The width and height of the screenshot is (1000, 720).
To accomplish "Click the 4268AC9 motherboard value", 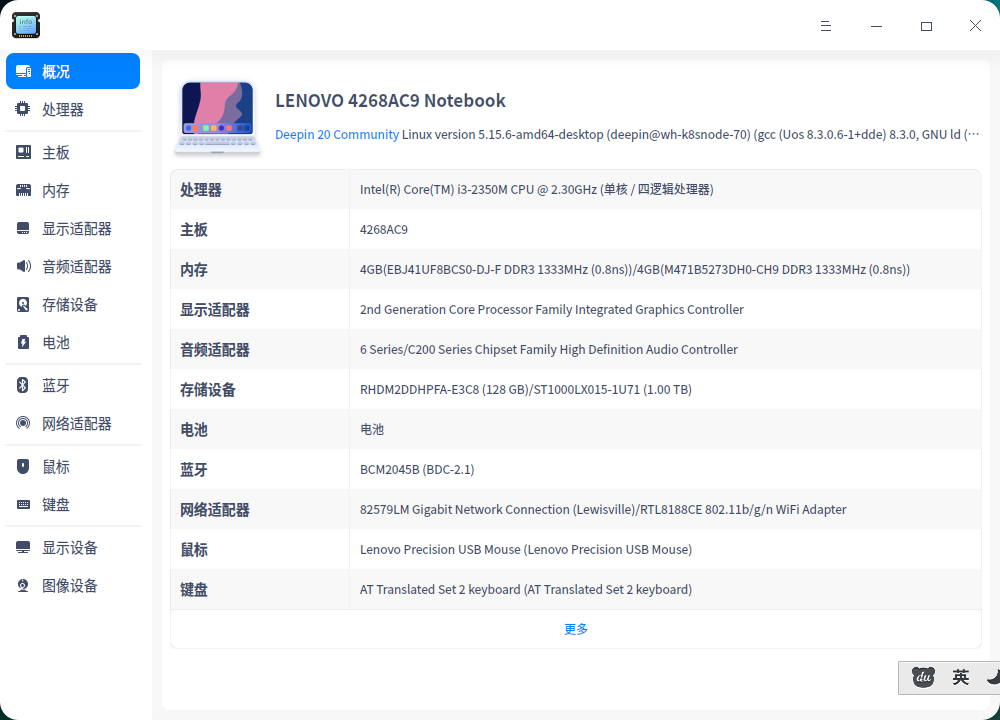I will point(383,230).
